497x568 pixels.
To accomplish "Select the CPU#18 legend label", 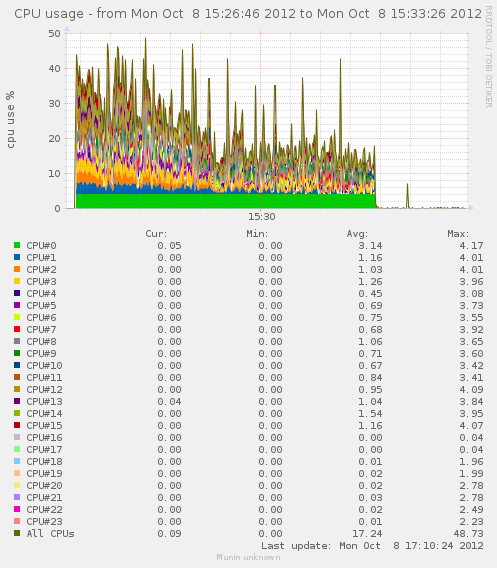I will coord(44,462).
